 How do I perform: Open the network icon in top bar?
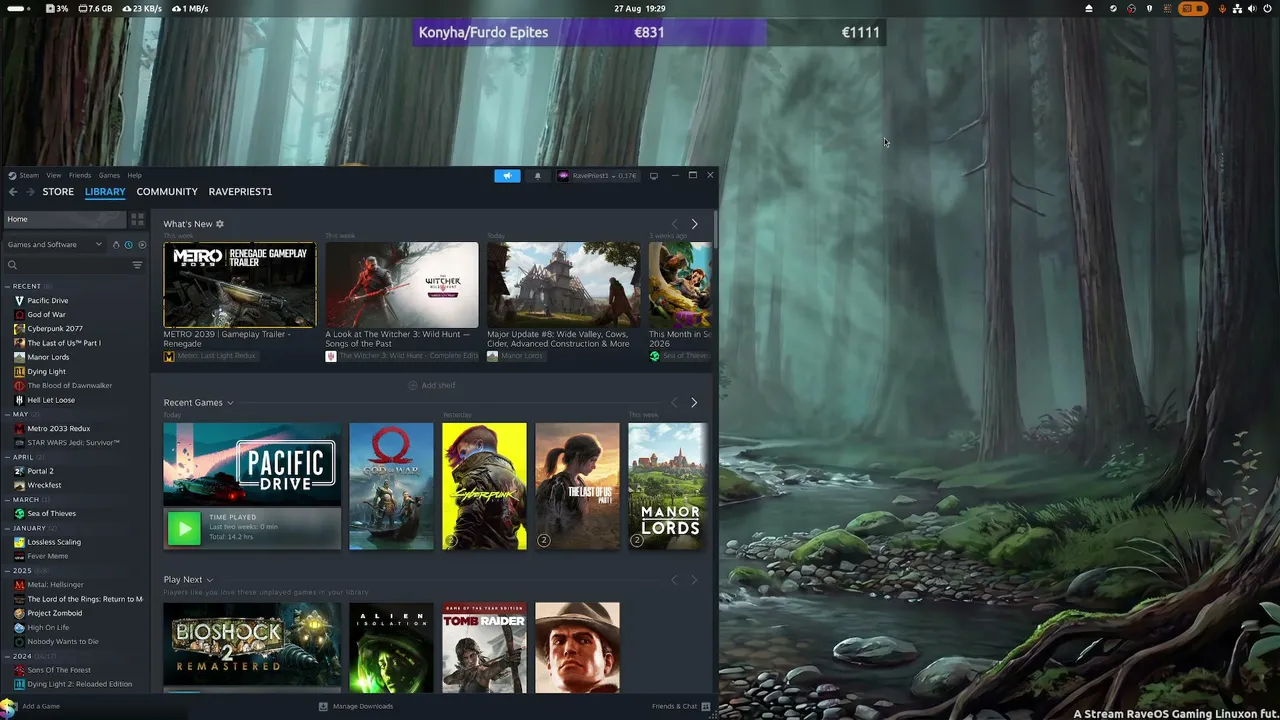[1238, 9]
